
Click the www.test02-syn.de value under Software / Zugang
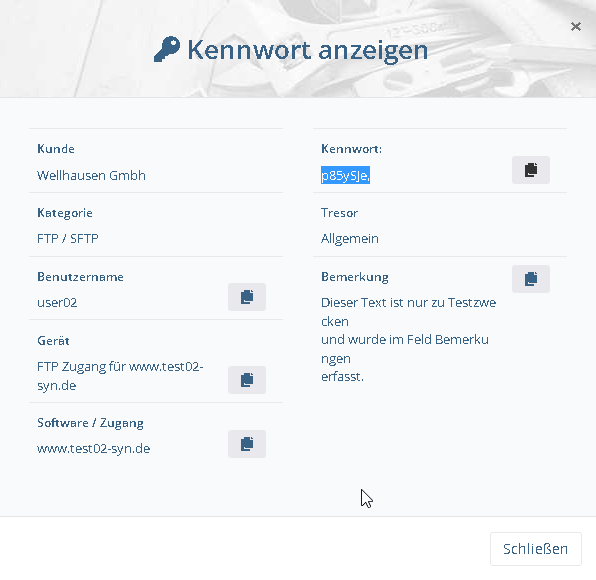point(94,449)
